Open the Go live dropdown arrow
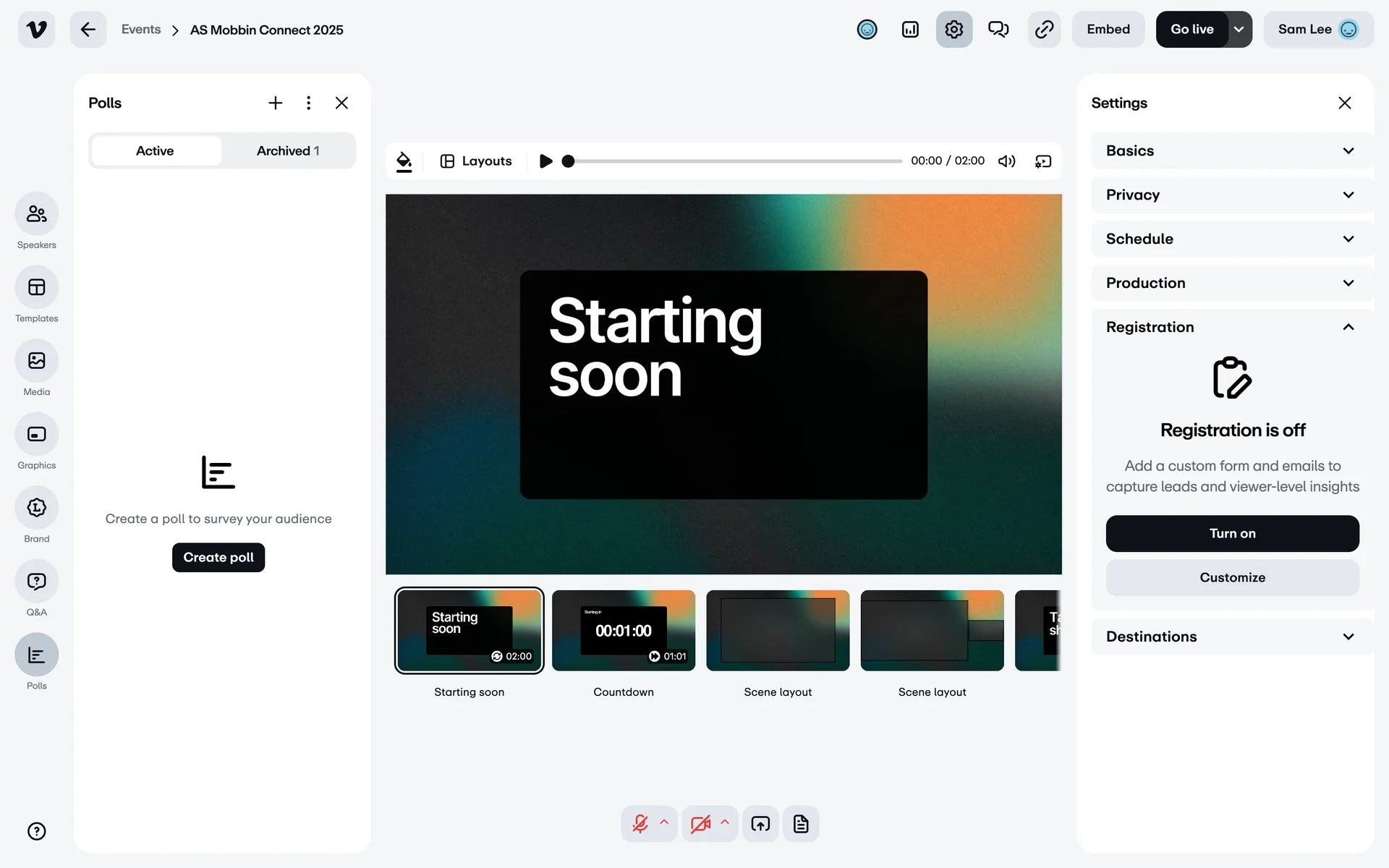This screenshot has height=868, width=1389. (x=1239, y=30)
